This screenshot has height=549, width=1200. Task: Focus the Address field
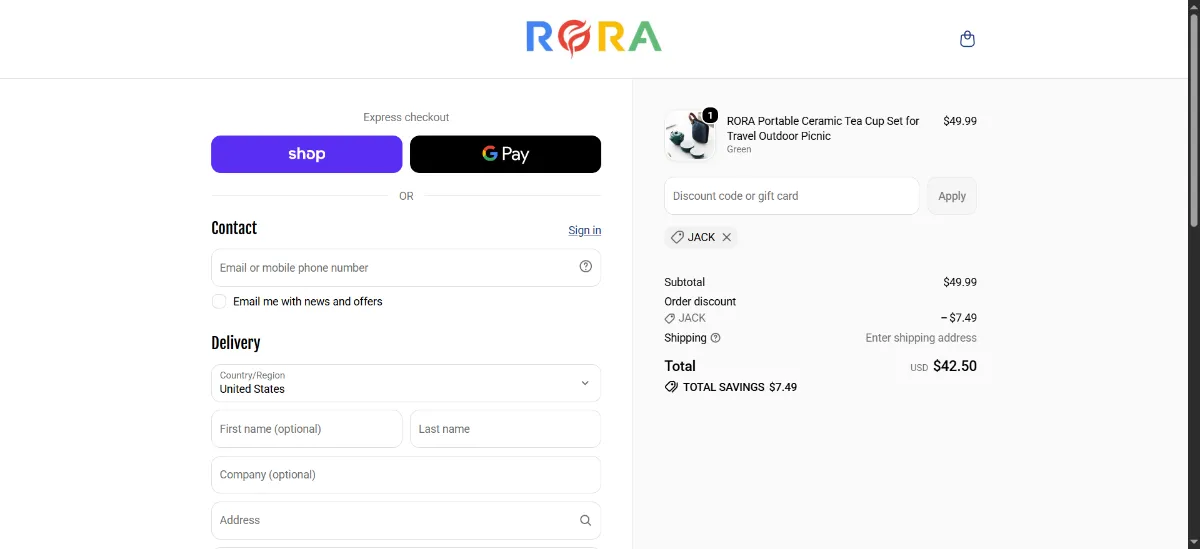[x=406, y=520]
